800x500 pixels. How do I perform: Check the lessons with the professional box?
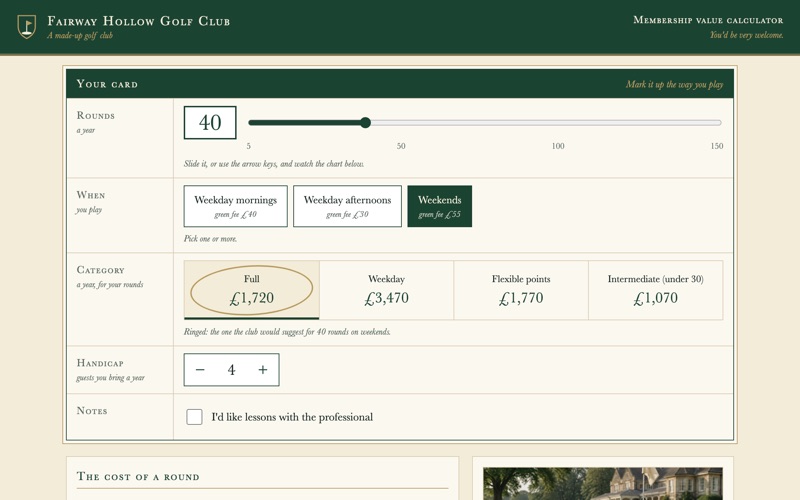click(194, 417)
